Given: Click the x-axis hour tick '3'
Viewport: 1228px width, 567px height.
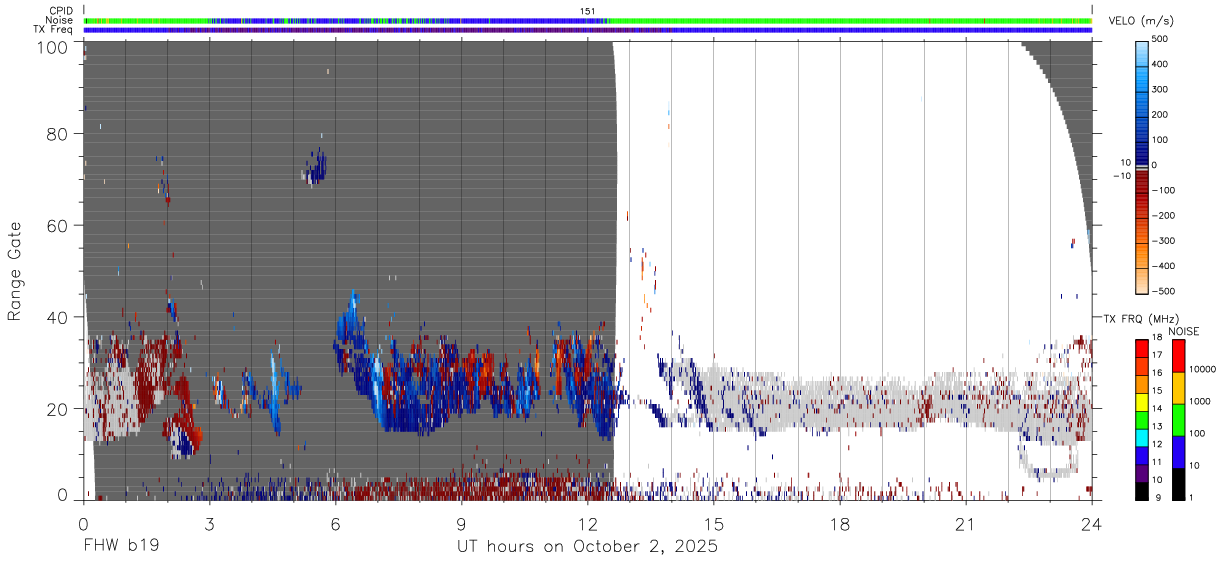Looking at the screenshot, I should pyautogui.click(x=209, y=524).
